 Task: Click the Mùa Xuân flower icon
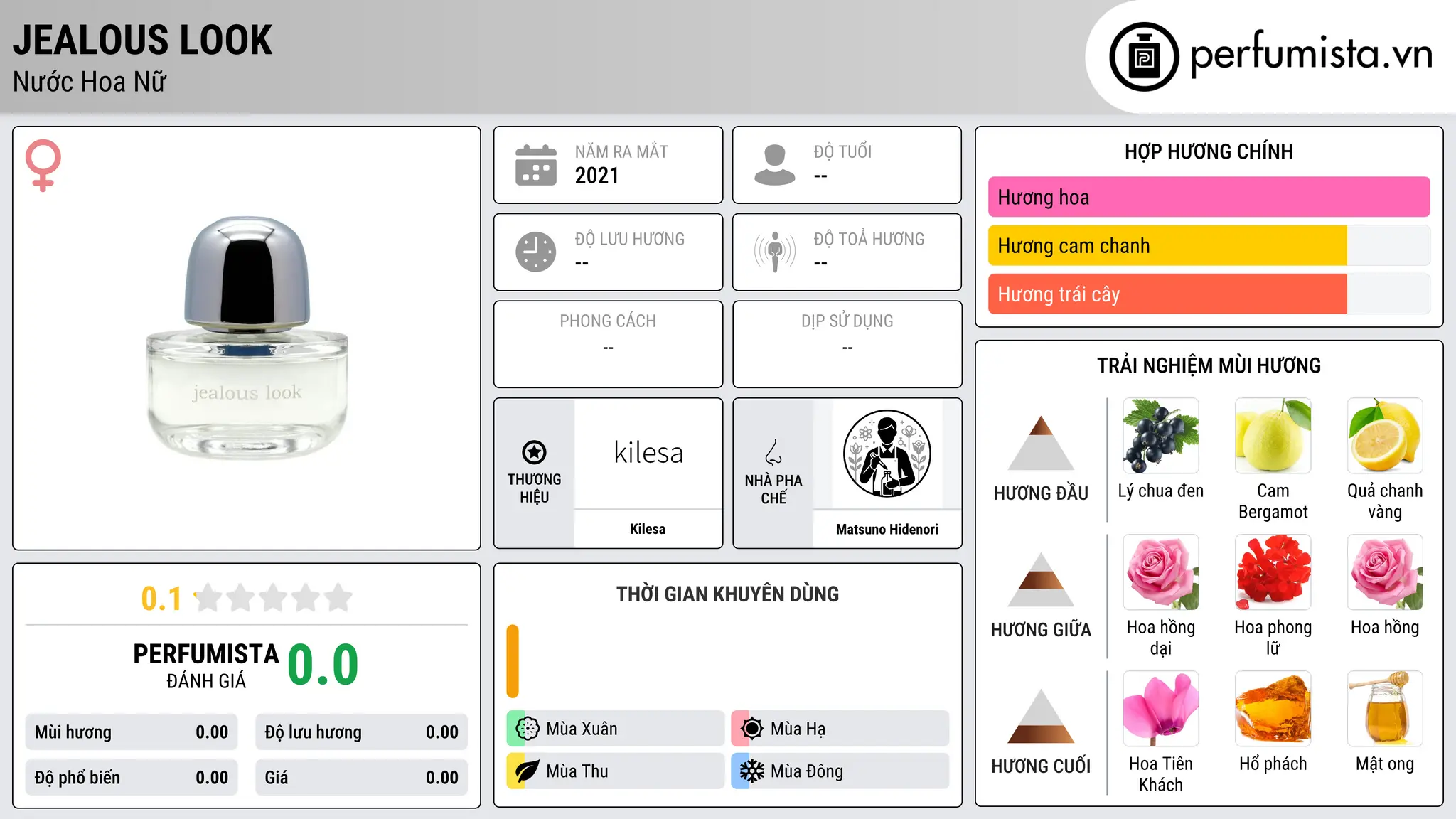pos(528,729)
